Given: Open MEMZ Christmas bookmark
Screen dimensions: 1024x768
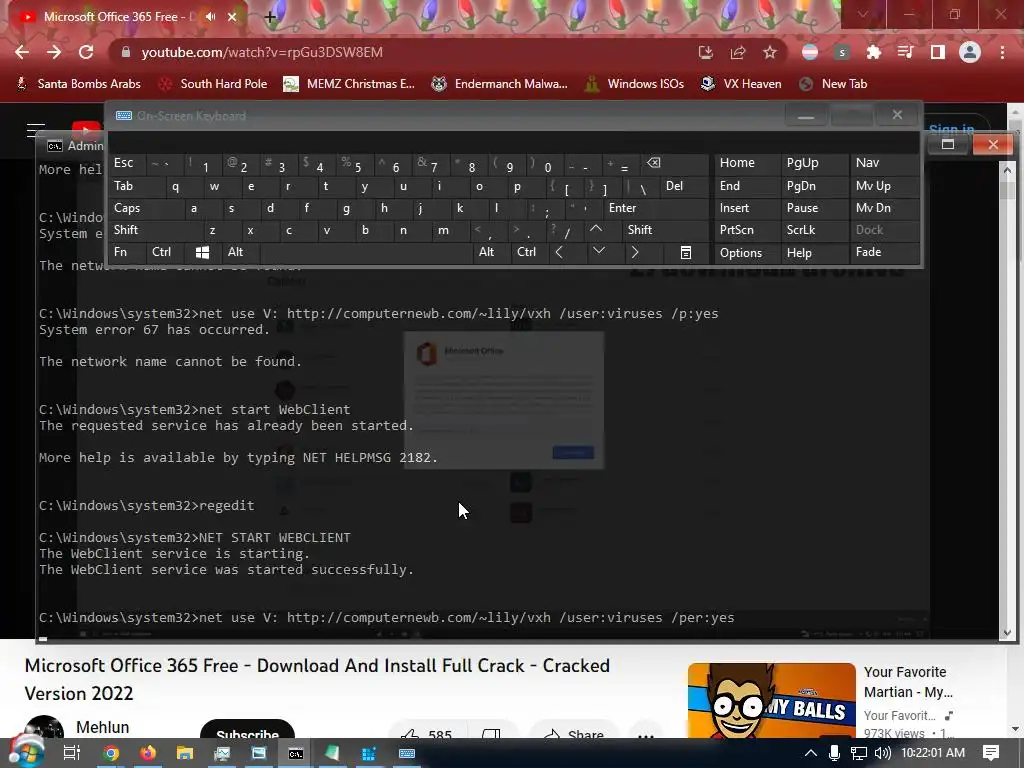Looking at the screenshot, I should (349, 84).
